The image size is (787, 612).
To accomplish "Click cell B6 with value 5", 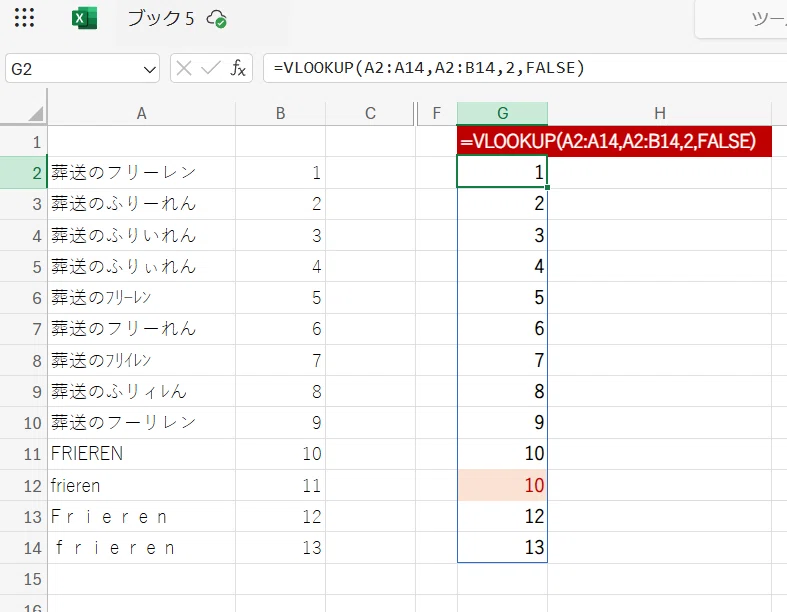I will (281, 298).
